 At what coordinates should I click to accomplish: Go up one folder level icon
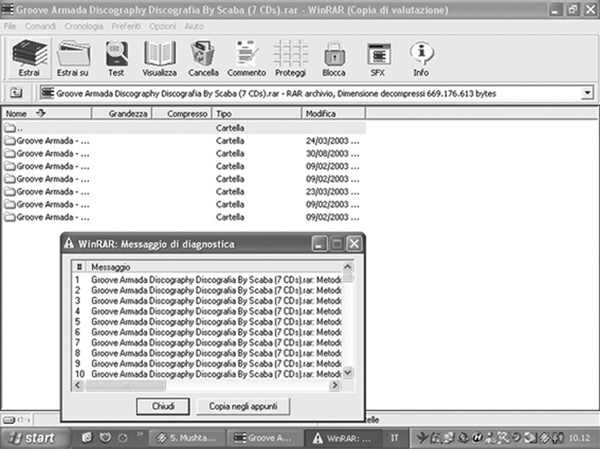(16, 93)
